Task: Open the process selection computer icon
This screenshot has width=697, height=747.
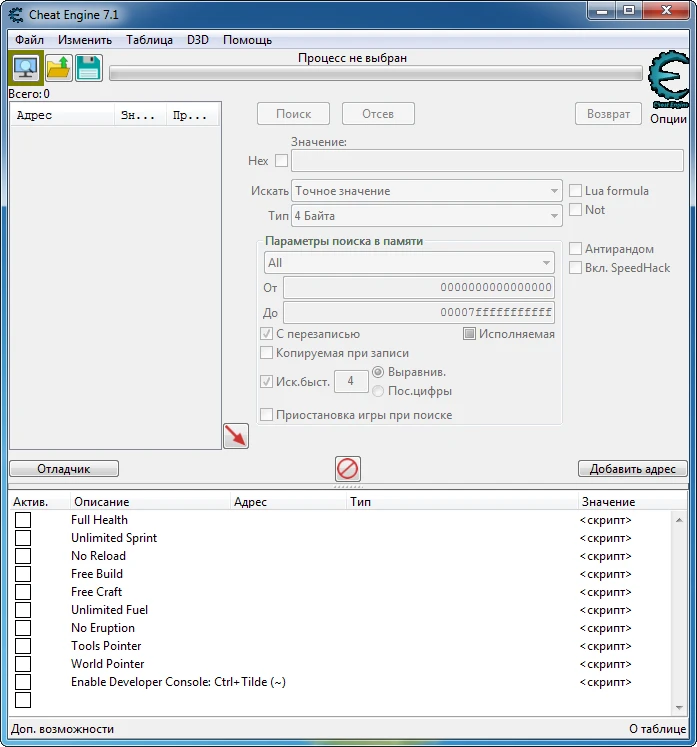Action: (x=26, y=68)
